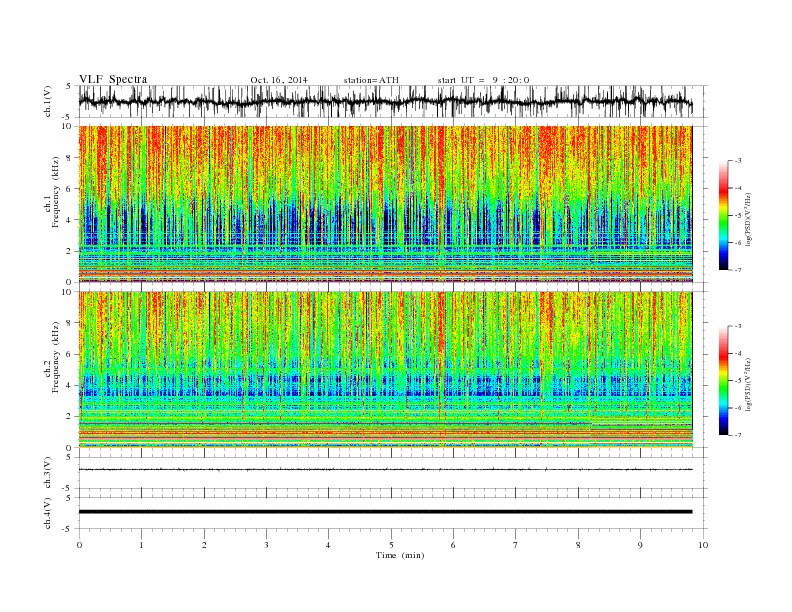
Task: Select the date text "Oct. 16, 2014"
Action: point(279,80)
